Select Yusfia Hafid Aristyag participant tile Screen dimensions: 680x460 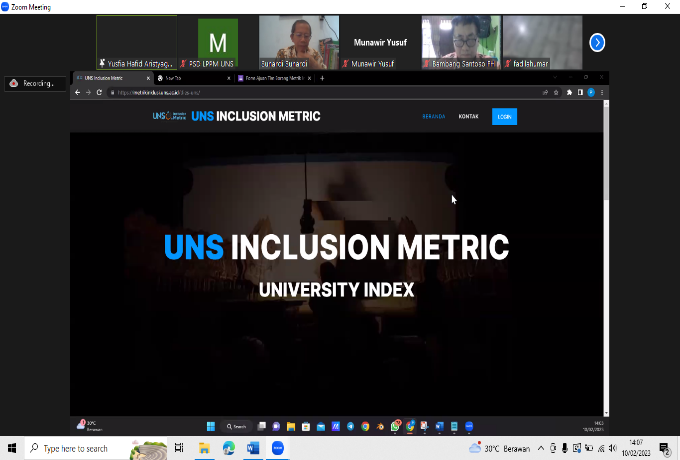[x=136, y=42]
